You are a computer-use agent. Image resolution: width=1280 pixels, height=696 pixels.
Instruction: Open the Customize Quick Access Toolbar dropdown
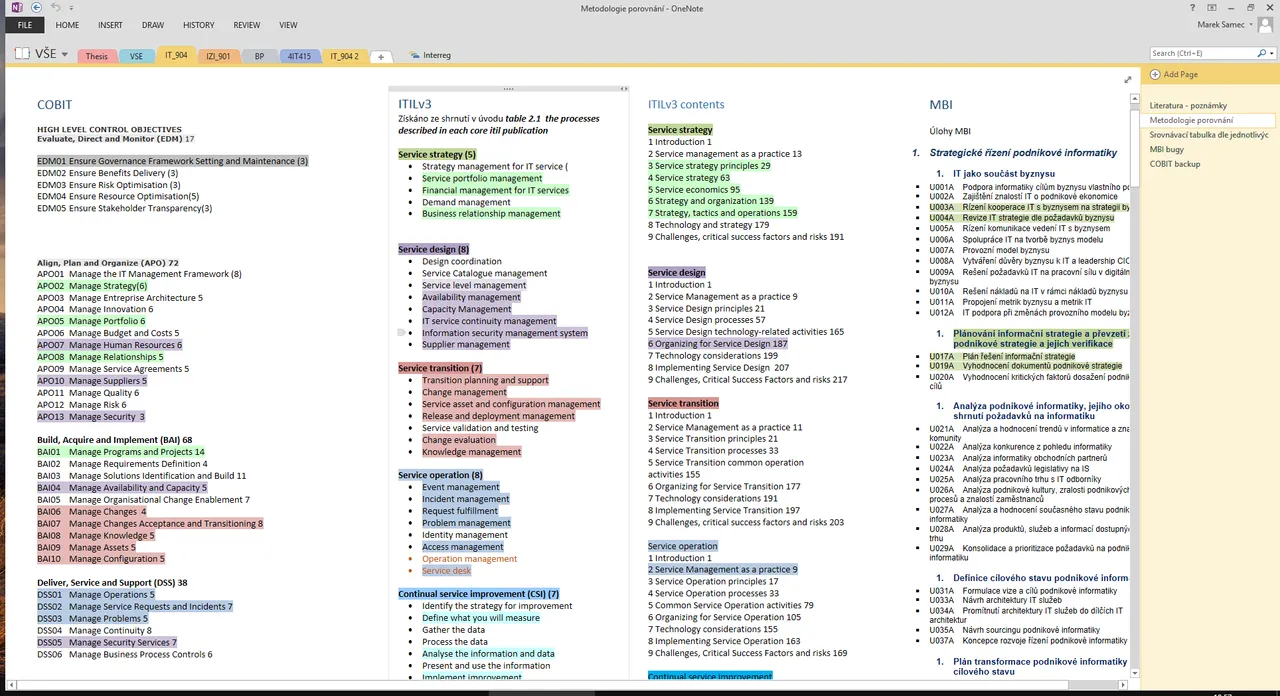click(72, 8)
